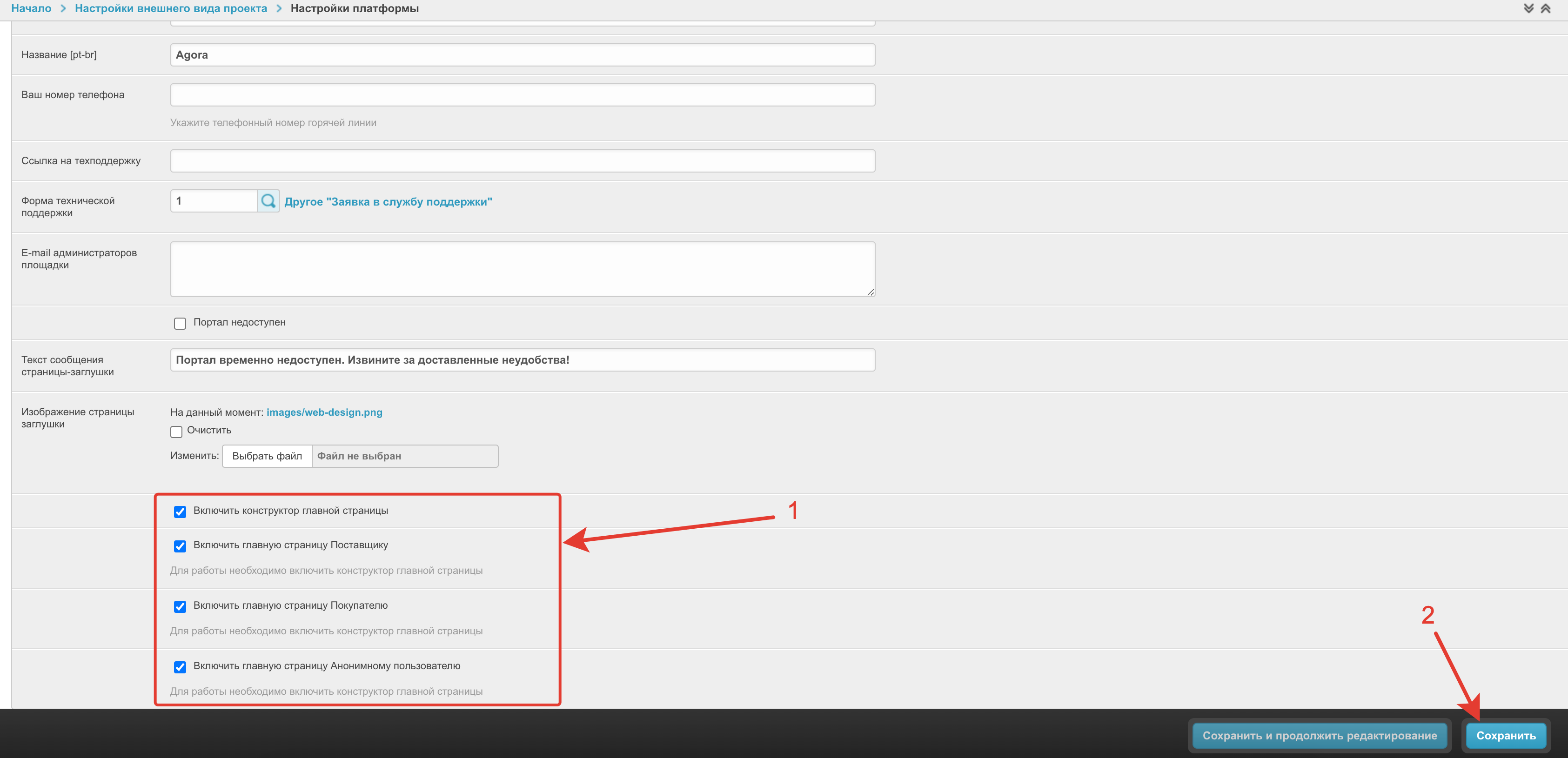Check the 'Очистить' image checkbox

tap(176, 432)
